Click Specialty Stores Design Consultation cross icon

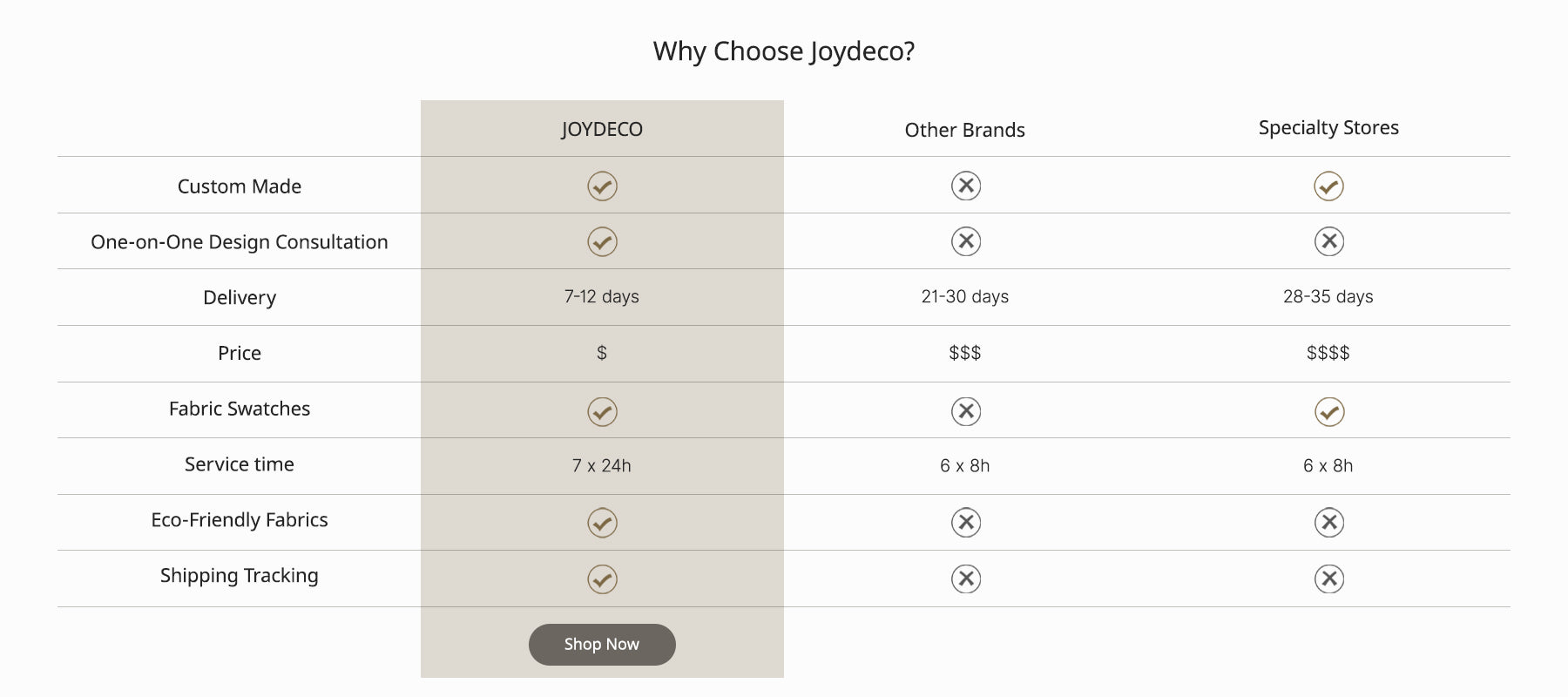pos(1328,241)
